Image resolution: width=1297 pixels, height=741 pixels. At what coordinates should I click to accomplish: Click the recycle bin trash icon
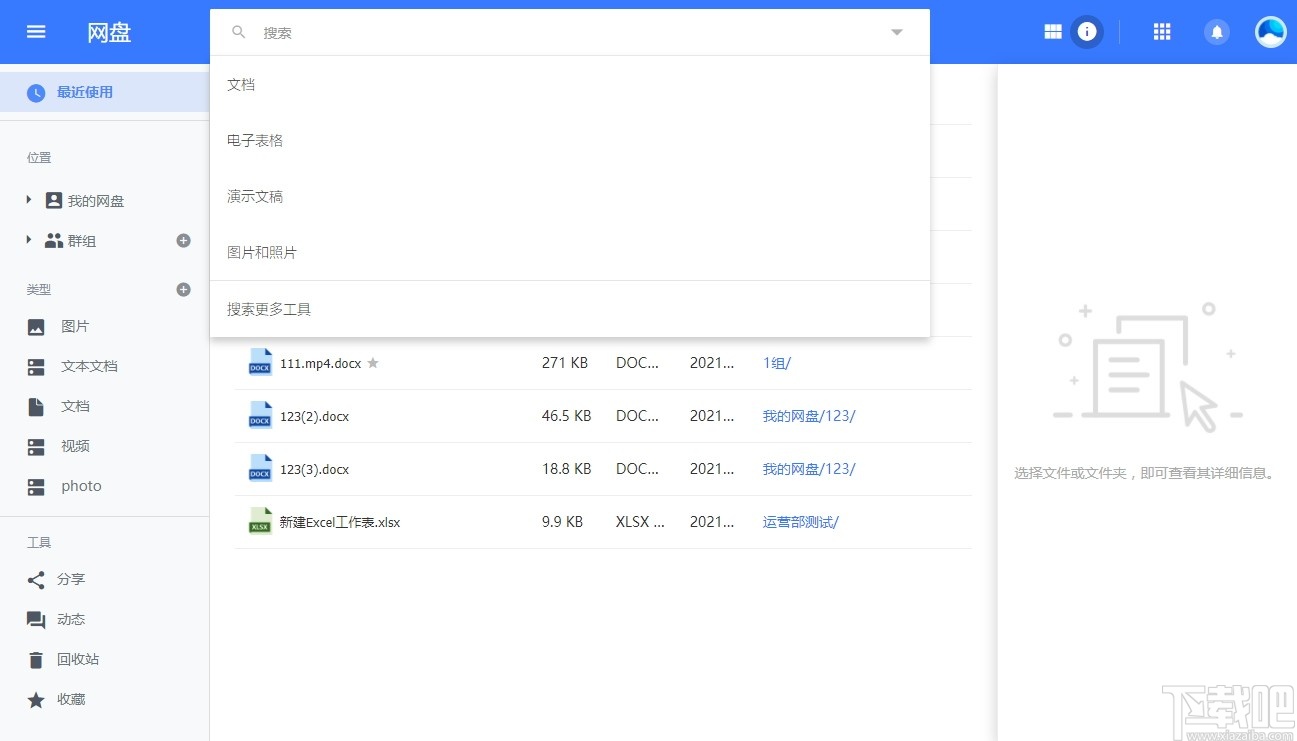click(x=36, y=660)
